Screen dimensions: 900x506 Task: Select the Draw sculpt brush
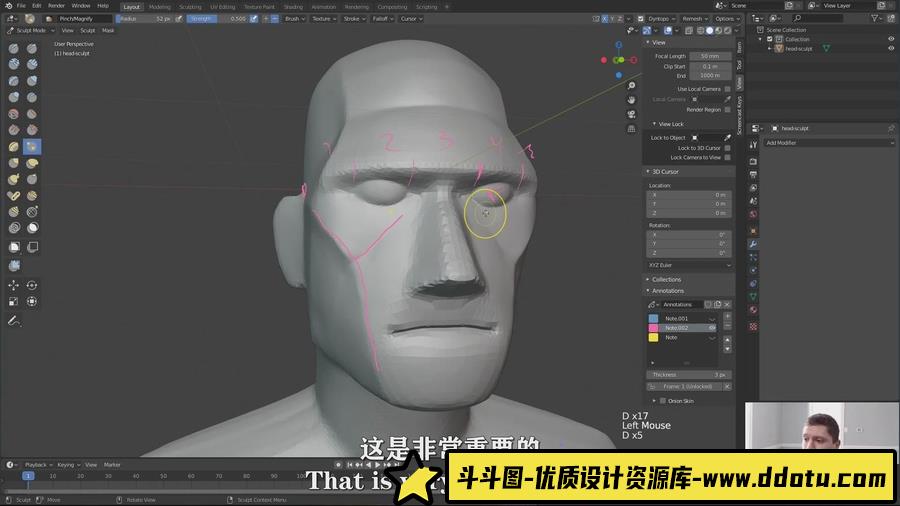pyautogui.click(x=14, y=49)
